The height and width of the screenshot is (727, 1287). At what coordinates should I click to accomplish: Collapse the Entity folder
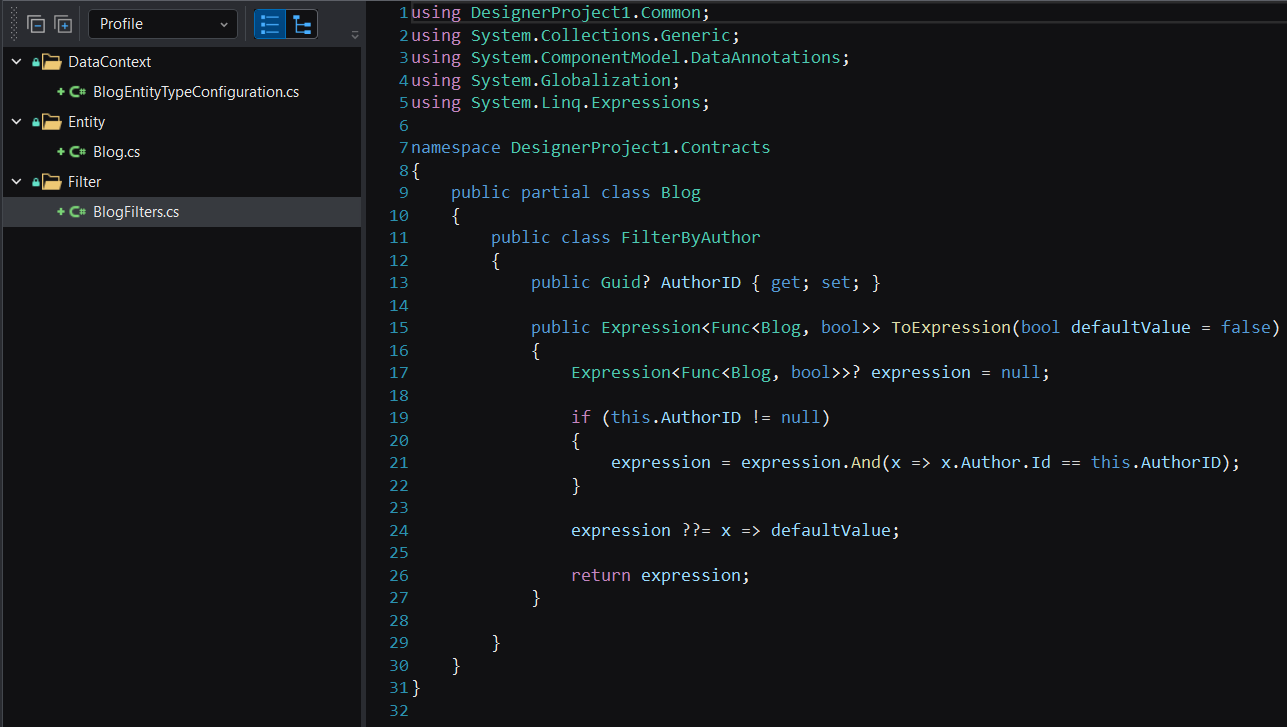click(x=16, y=122)
